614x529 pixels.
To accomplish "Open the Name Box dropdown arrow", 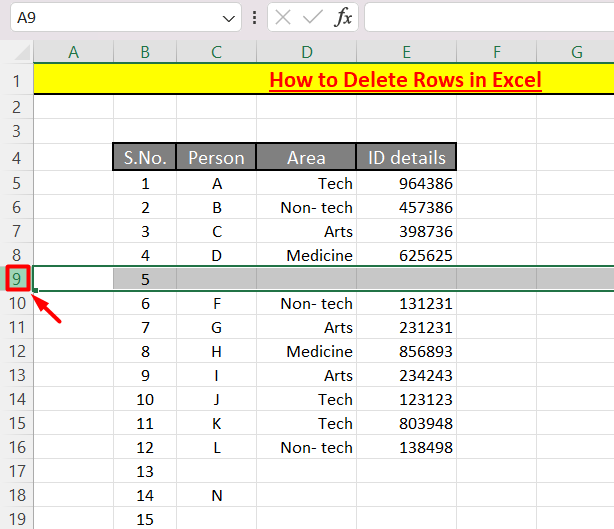I will [228, 18].
